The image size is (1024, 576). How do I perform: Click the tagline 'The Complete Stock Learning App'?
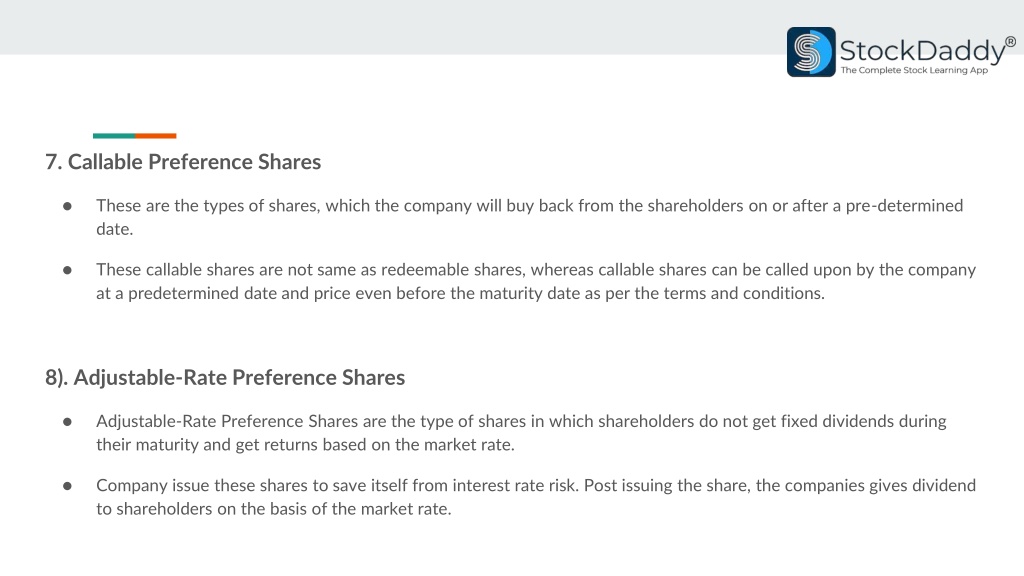click(x=914, y=70)
